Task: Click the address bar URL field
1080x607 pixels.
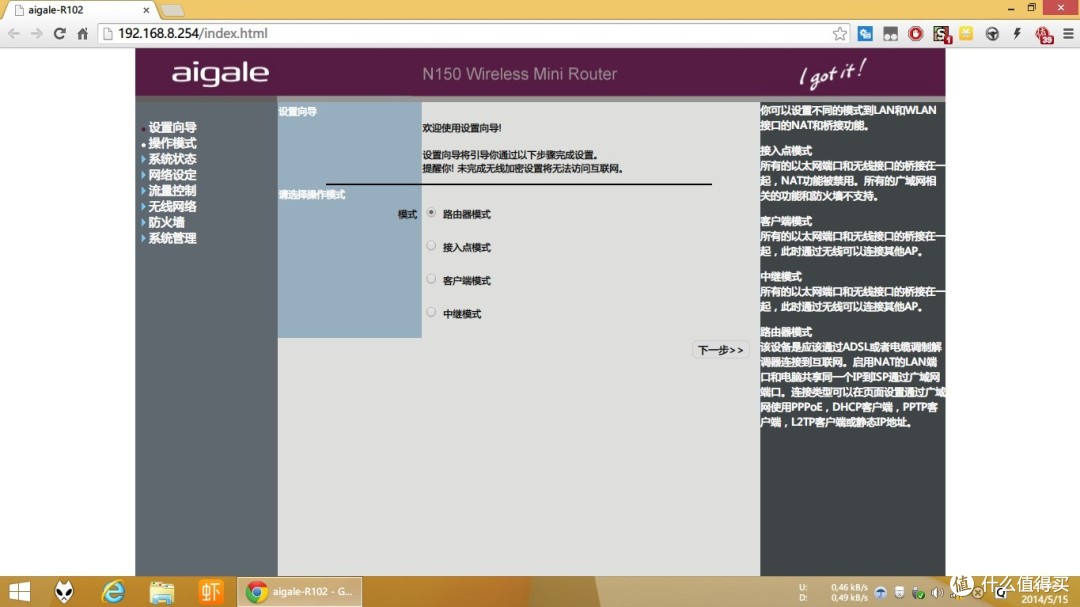Action: 475,33
